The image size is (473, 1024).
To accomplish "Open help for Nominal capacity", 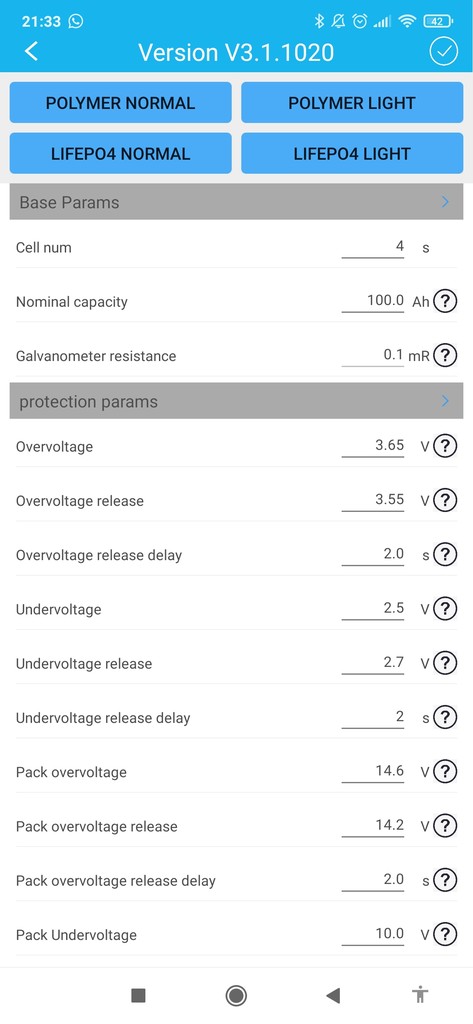I will coord(445,302).
